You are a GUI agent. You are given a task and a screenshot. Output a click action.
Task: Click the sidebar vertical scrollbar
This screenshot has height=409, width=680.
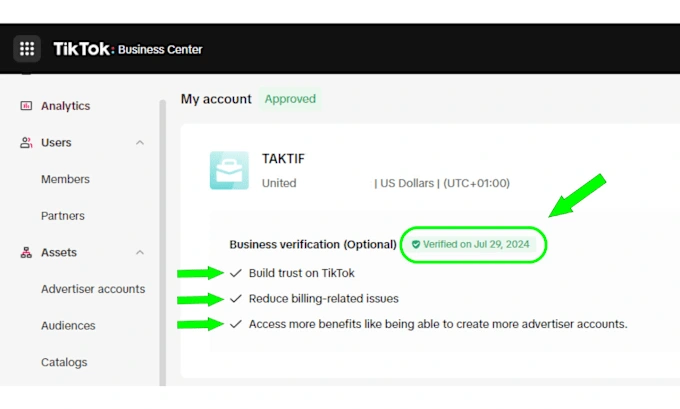162,240
